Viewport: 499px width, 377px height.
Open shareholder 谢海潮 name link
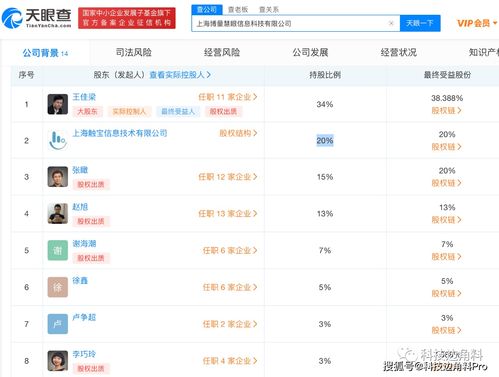tap(84, 243)
